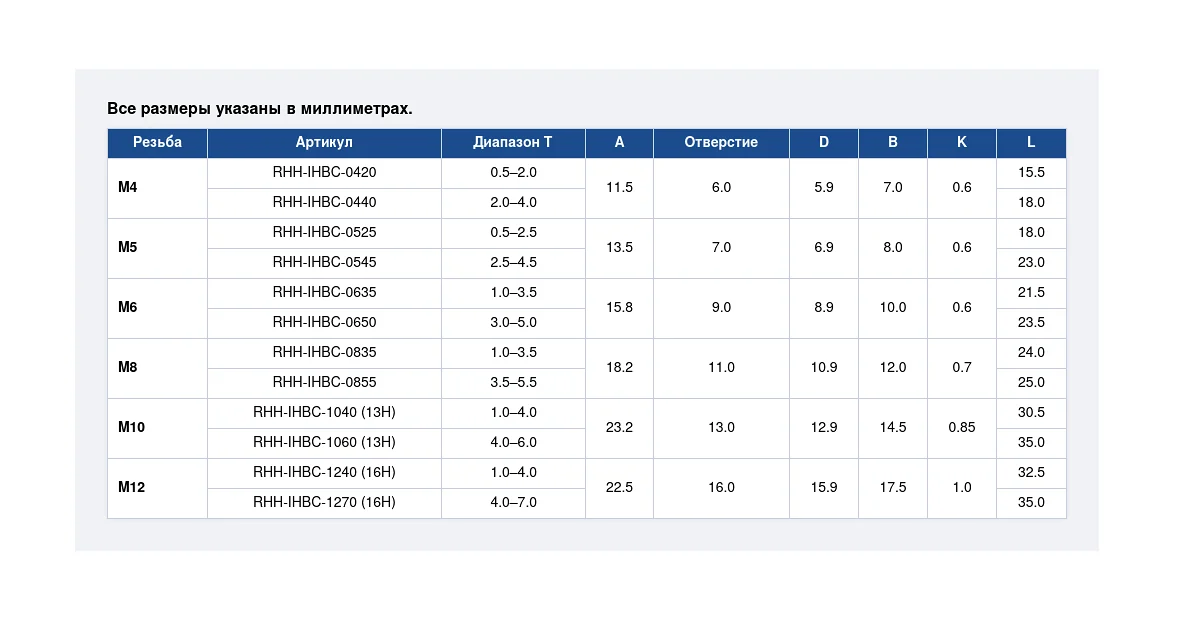1185x626 pixels.
Task: Click the M10 thread row label
Action: (131, 427)
